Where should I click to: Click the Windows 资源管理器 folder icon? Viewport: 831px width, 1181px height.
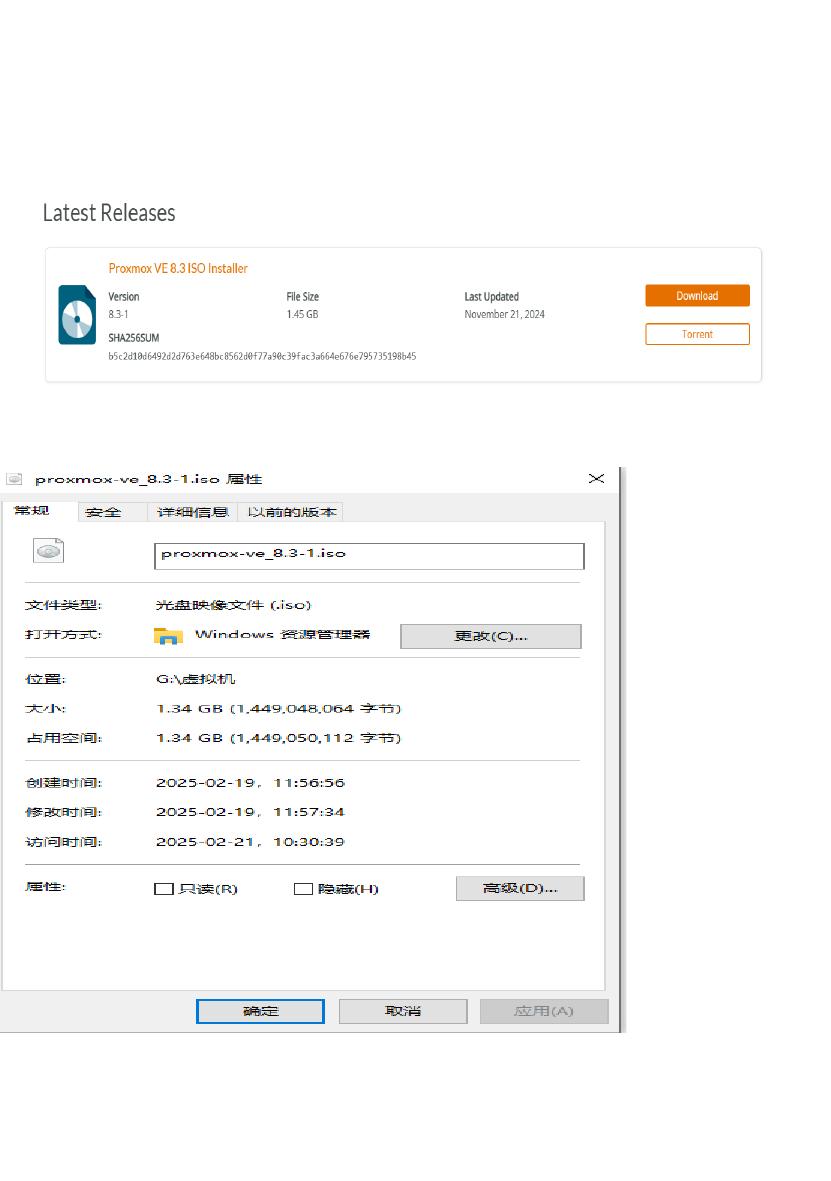click(x=168, y=635)
